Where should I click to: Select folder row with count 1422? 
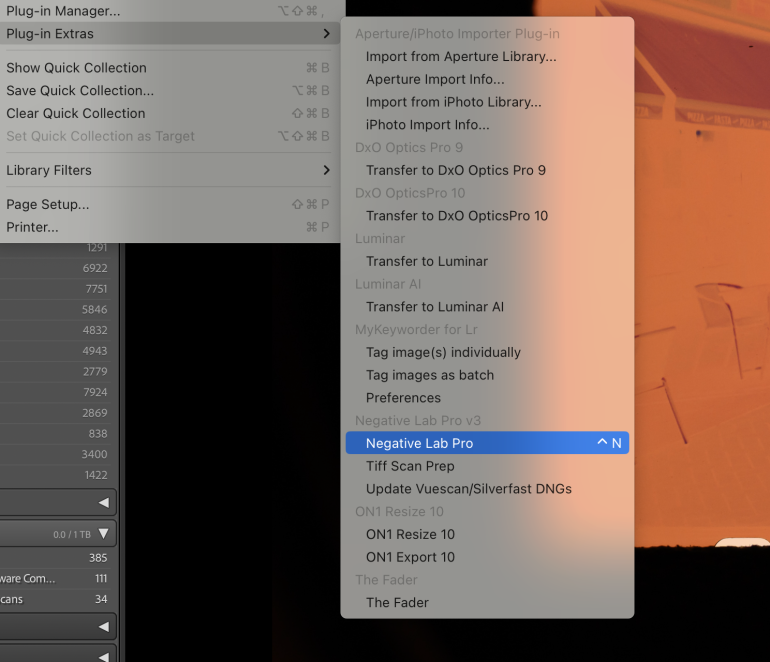click(55, 475)
